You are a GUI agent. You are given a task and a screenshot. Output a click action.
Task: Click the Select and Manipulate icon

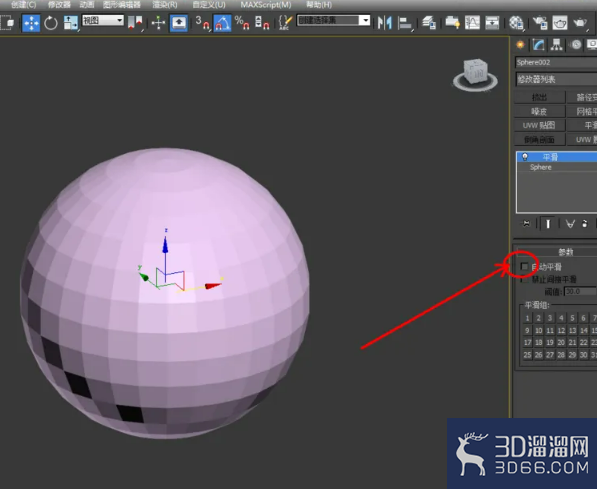tap(158, 23)
